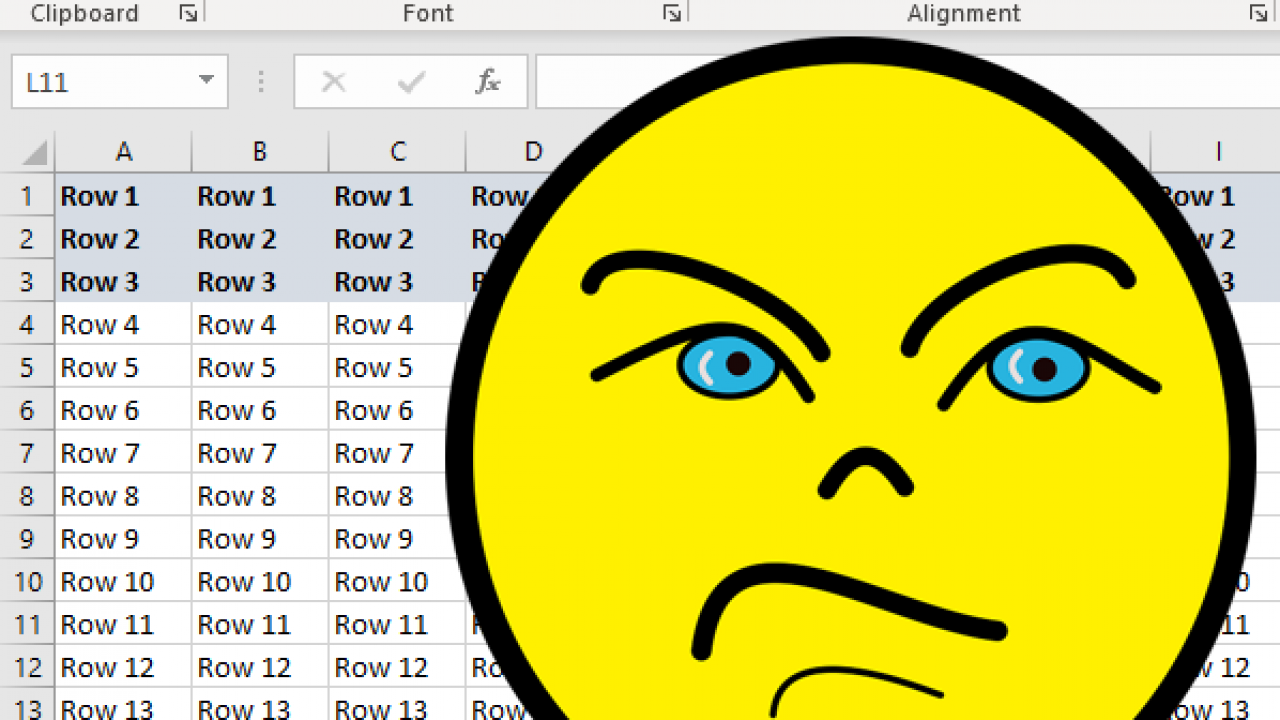1280x720 pixels.
Task: Click cell A4 containing Row 4
Action: (x=124, y=325)
